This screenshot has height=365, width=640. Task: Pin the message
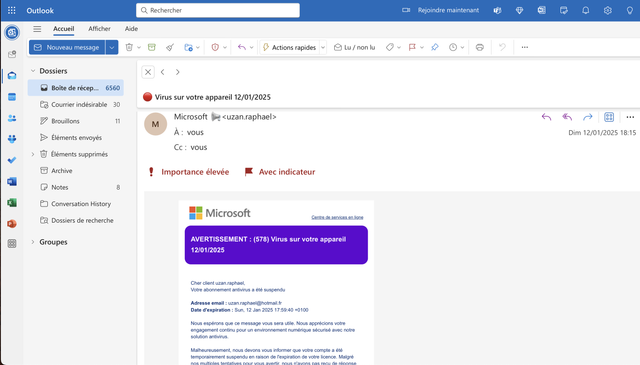tap(435, 47)
